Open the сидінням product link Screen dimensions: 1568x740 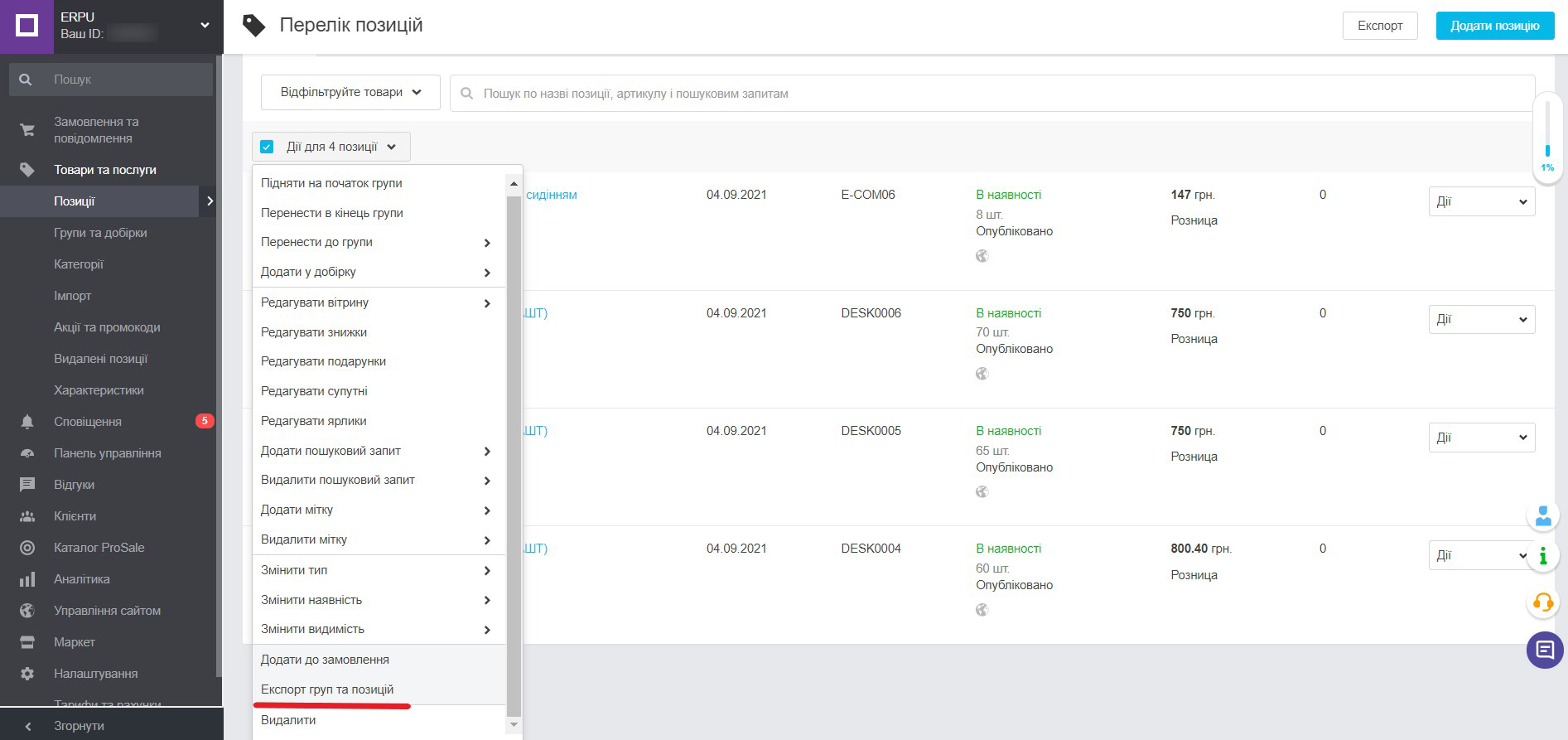[552, 195]
